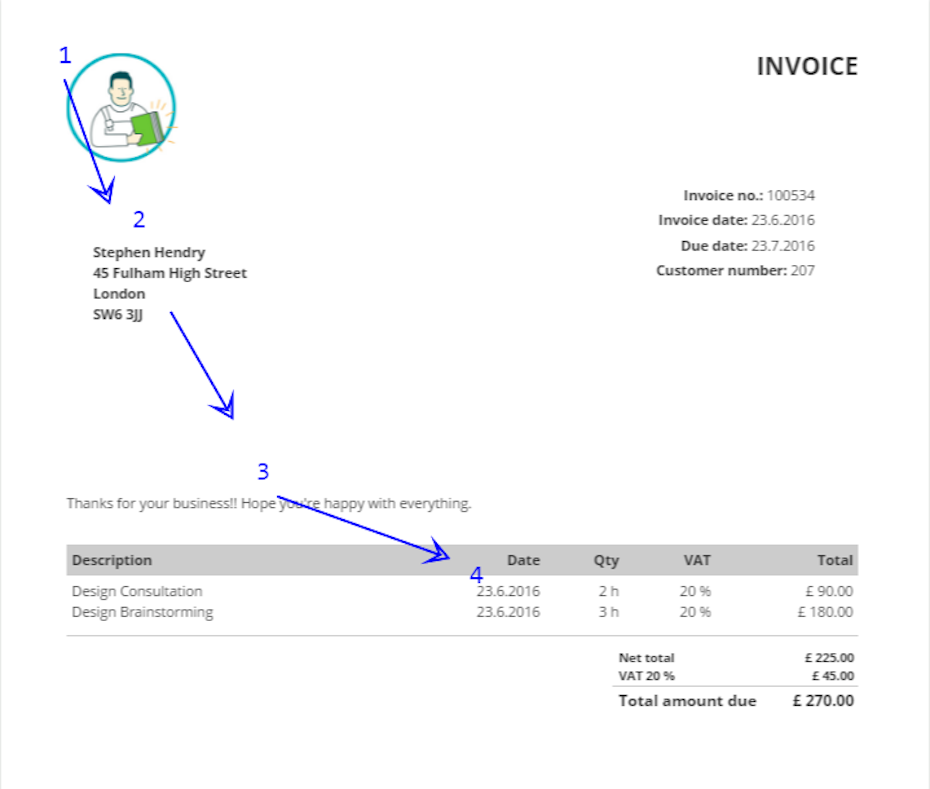This screenshot has height=789, width=930.
Task: Click the company logo with the painter illustration
Action: (x=121, y=108)
